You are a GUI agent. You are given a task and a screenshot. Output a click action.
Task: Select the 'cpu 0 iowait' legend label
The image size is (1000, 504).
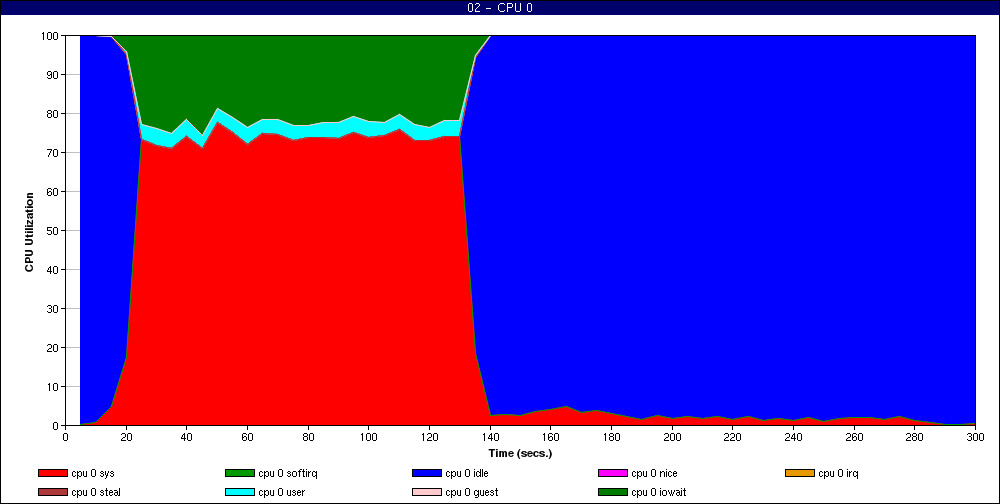(659, 493)
